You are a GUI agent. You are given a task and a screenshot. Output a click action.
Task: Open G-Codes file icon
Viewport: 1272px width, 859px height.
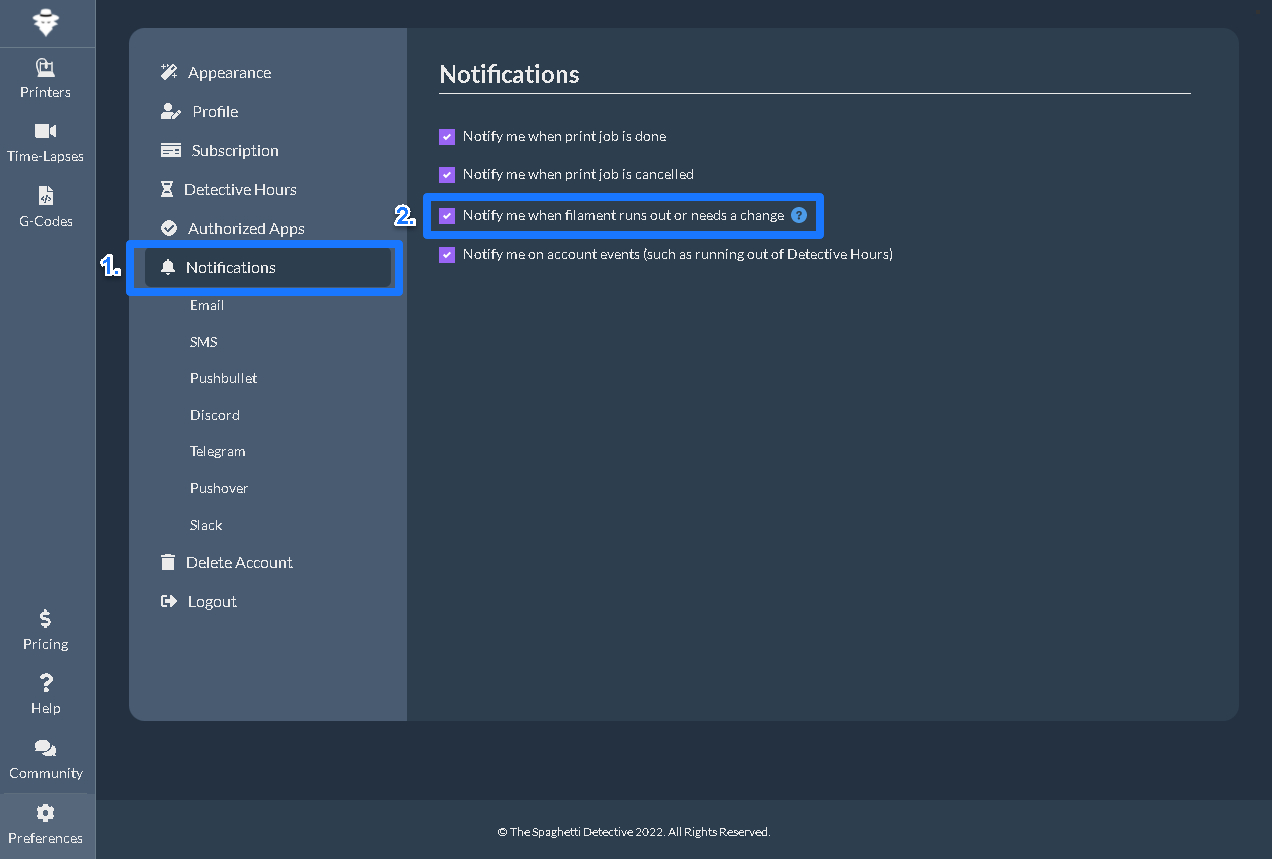coord(46,196)
